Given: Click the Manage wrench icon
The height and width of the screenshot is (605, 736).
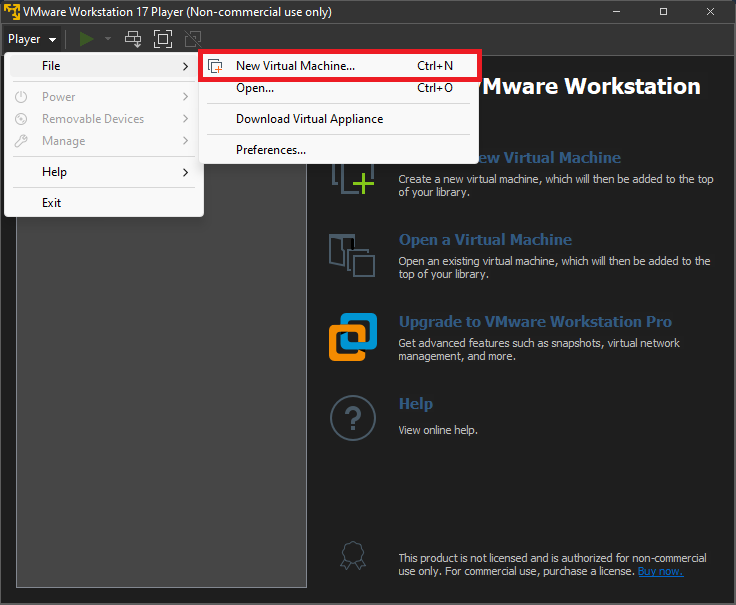Looking at the screenshot, I should (21, 141).
